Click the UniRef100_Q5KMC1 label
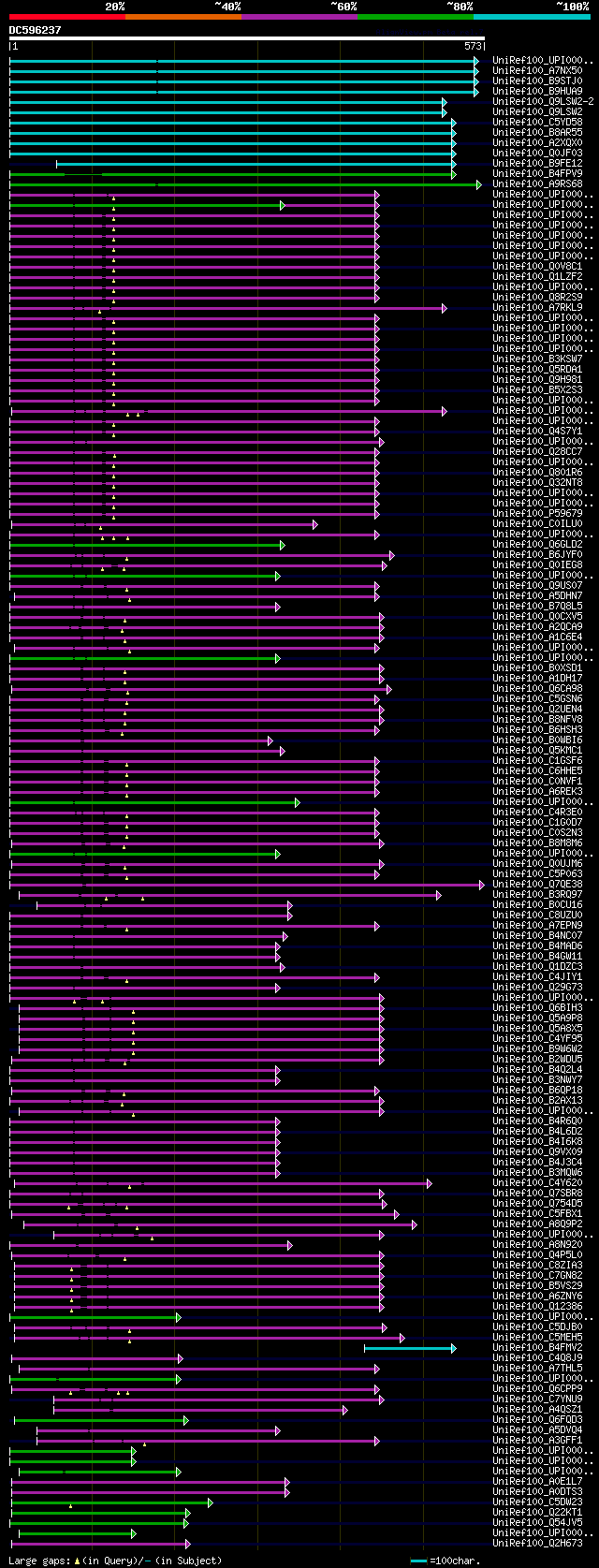Image resolution: width=599 pixels, height=1568 pixels. tap(537, 751)
